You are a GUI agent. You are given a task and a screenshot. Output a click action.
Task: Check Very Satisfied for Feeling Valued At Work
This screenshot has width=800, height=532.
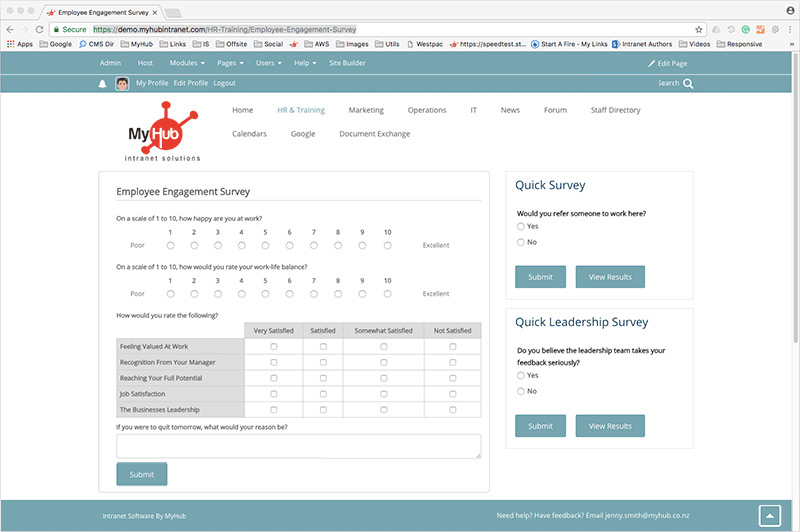coord(274,346)
